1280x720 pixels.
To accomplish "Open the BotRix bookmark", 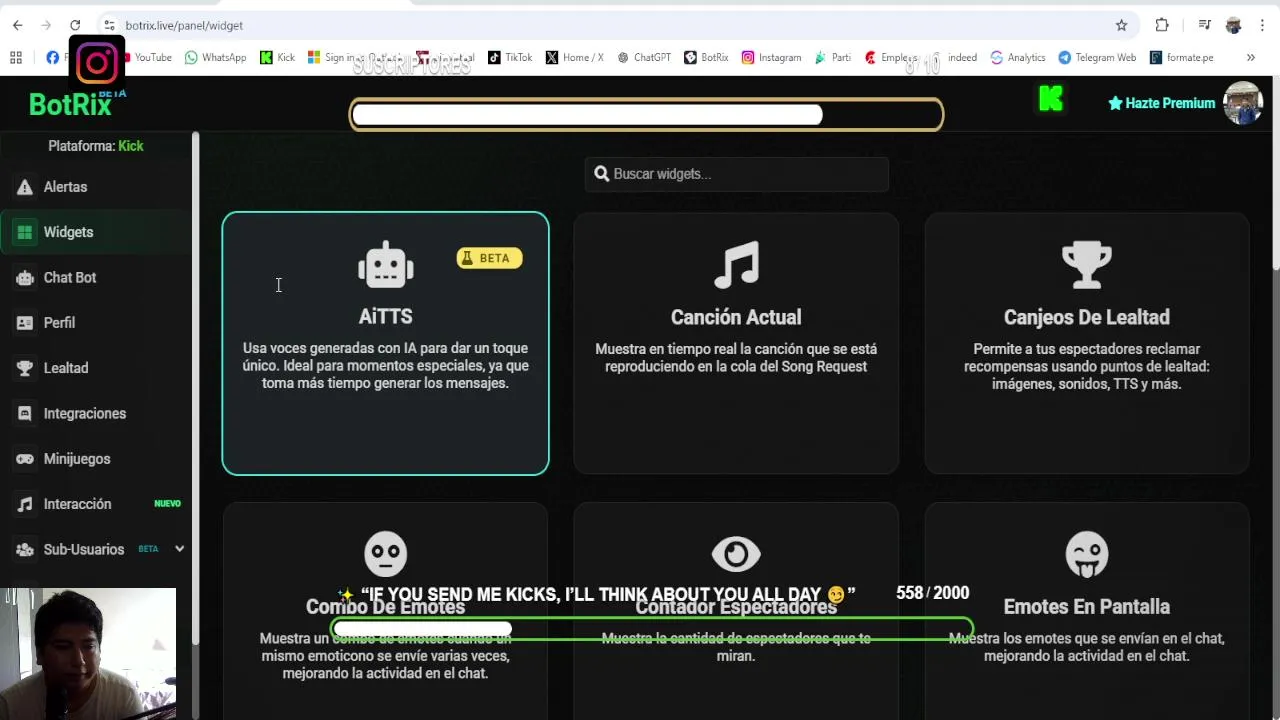I will (x=706, y=58).
